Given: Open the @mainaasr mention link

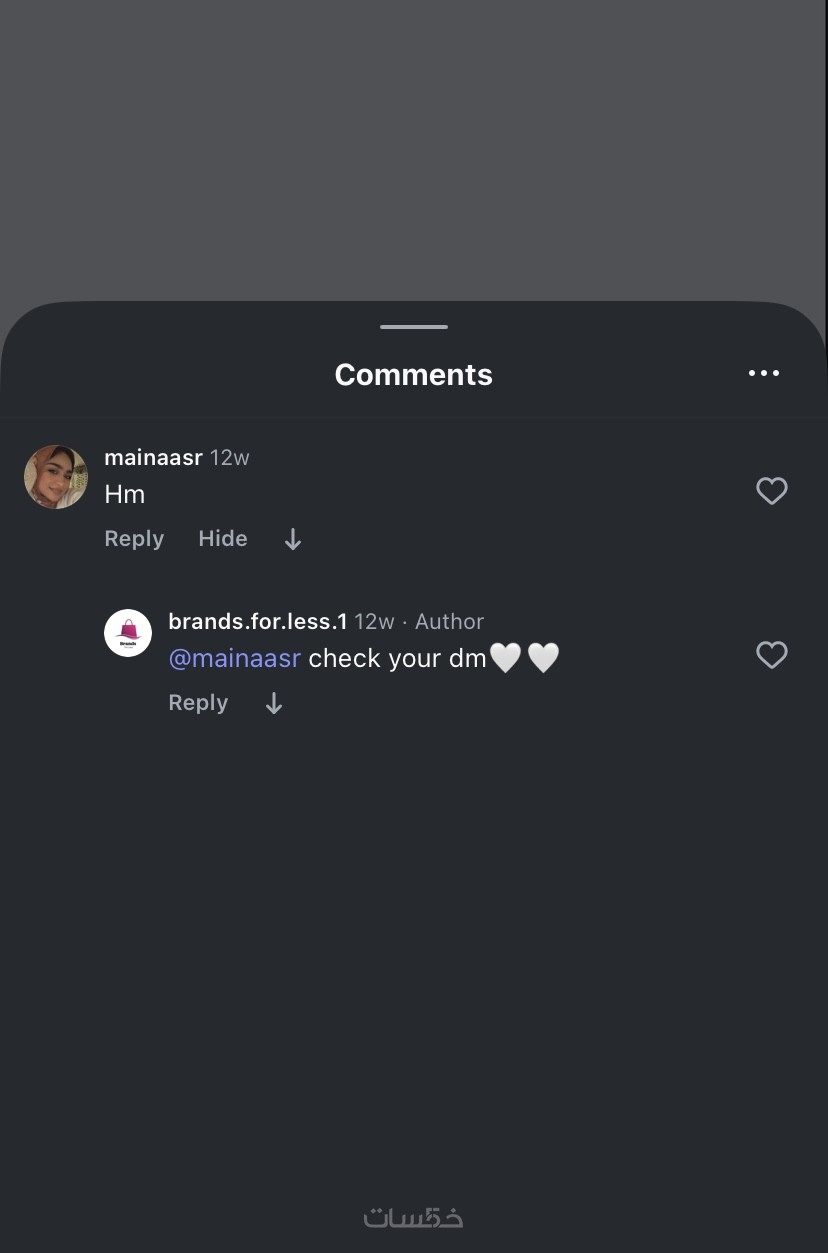Looking at the screenshot, I should (x=235, y=658).
